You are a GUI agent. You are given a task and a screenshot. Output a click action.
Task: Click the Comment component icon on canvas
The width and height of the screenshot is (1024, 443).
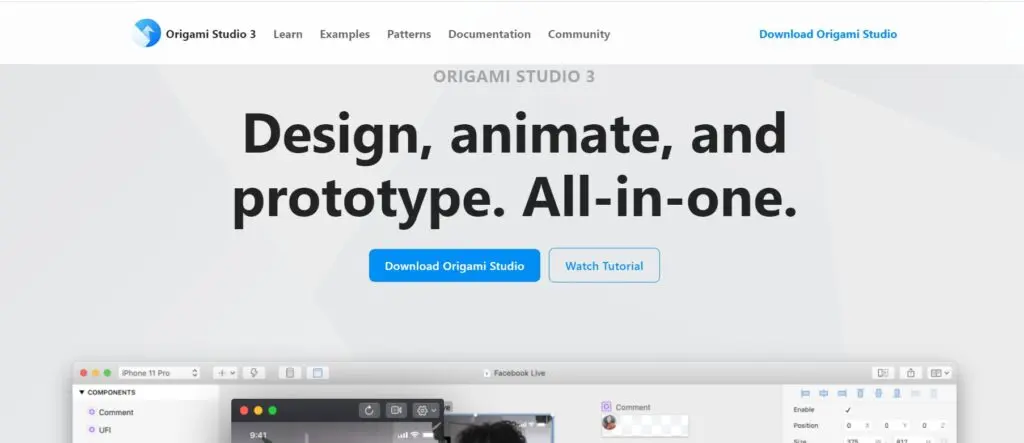click(606, 407)
